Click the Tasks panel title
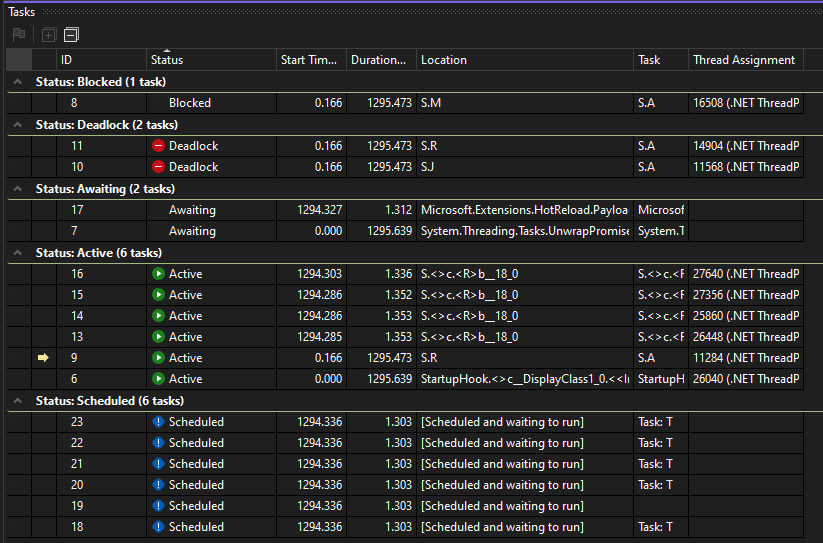Image resolution: width=823 pixels, height=543 pixels. [22, 12]
